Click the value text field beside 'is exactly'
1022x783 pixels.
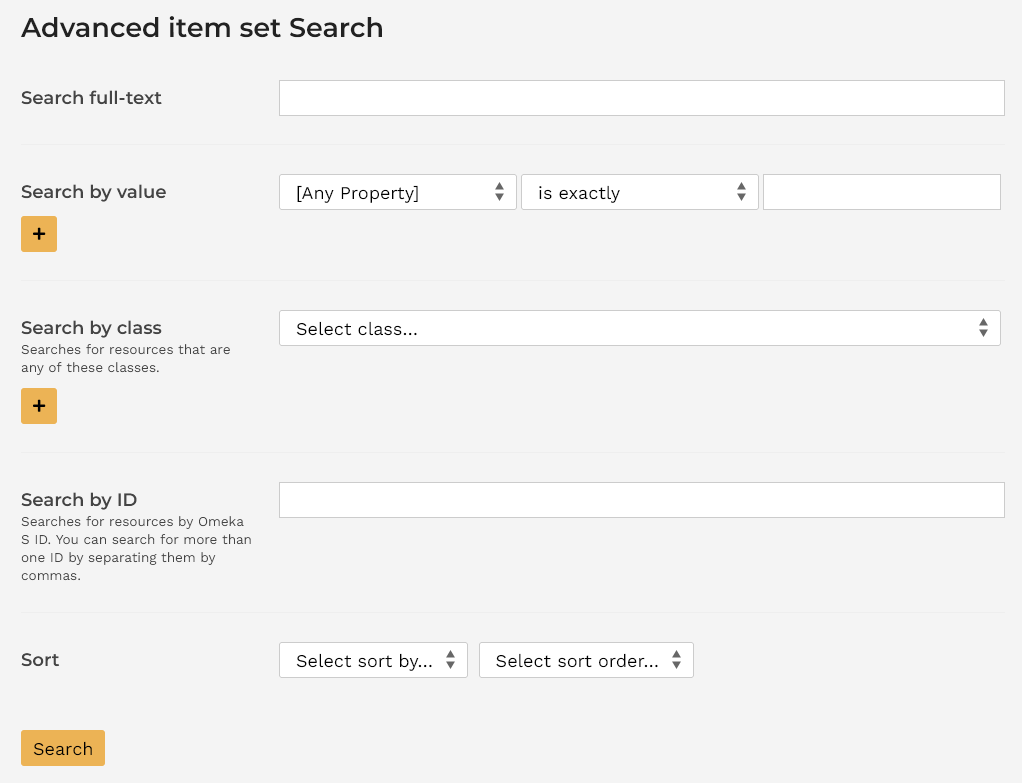[x=881, y=192]
